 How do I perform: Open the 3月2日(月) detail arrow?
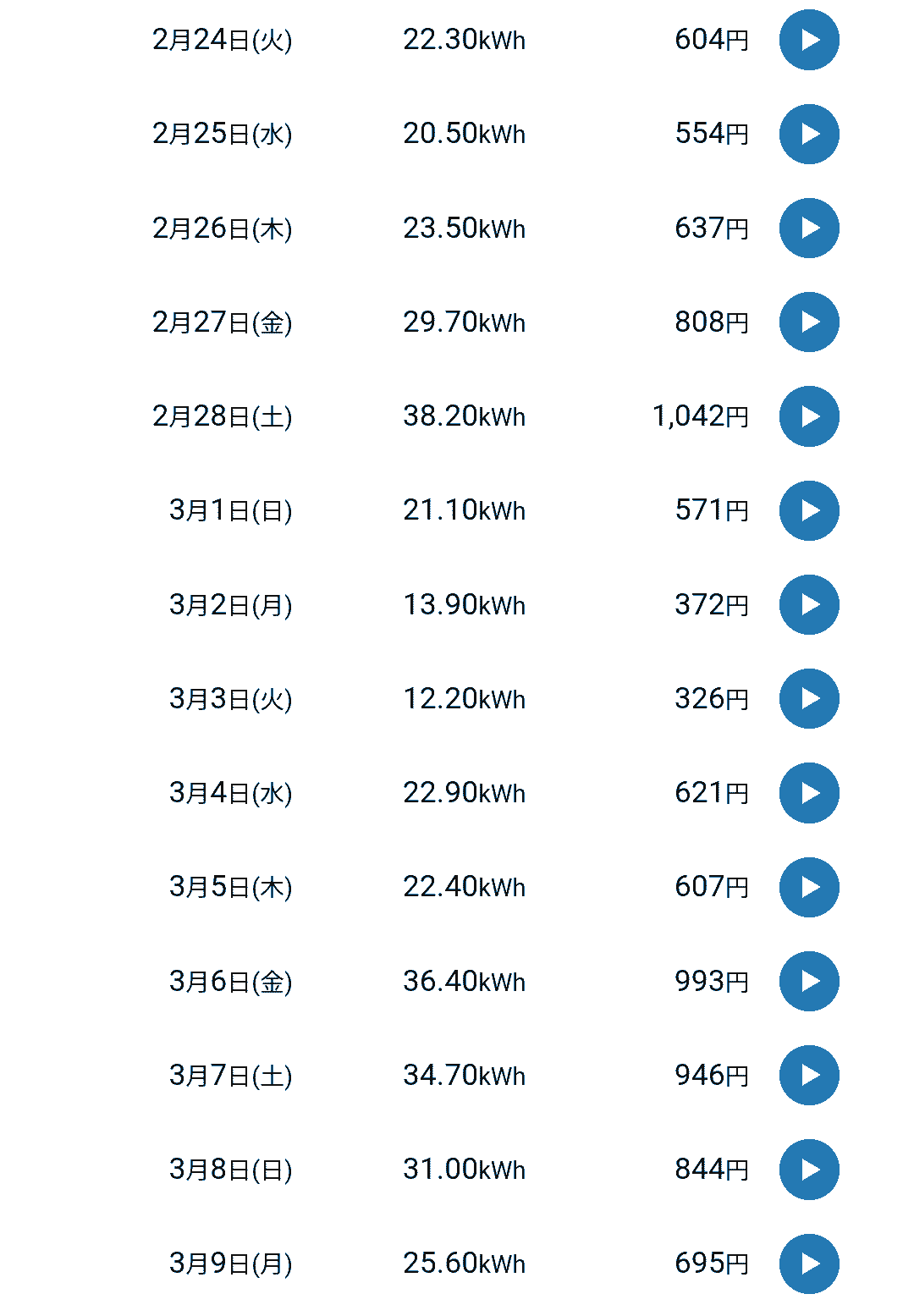pos(809,605)
